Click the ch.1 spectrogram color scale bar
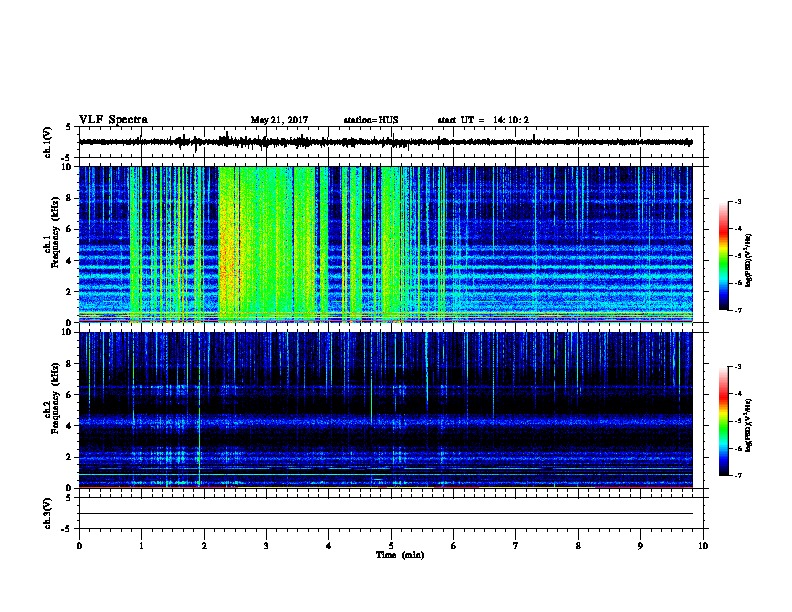Viewport: 792px width, 612px height. pos(723,256)
